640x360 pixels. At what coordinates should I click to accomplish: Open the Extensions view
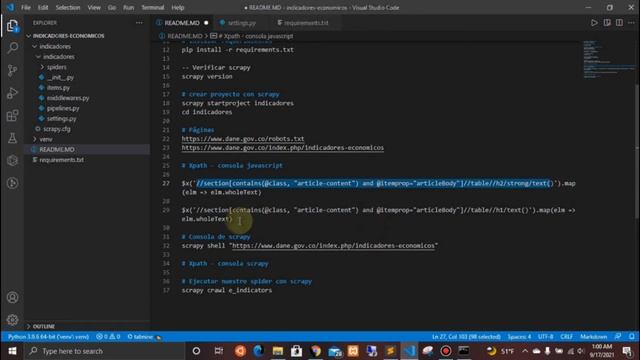pos(12,116)
